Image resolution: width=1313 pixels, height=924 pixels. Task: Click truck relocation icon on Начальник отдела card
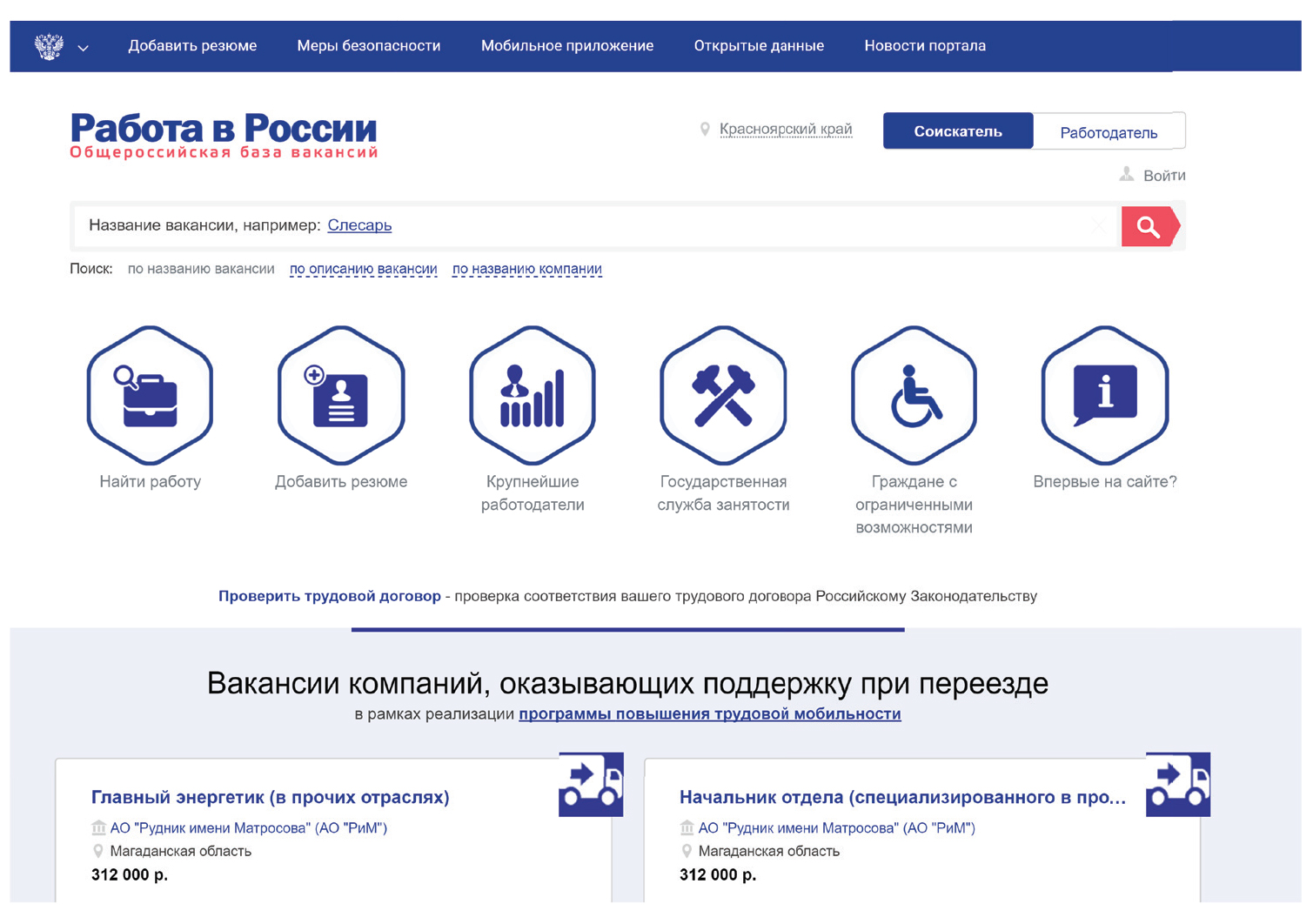pos(1178,784)
